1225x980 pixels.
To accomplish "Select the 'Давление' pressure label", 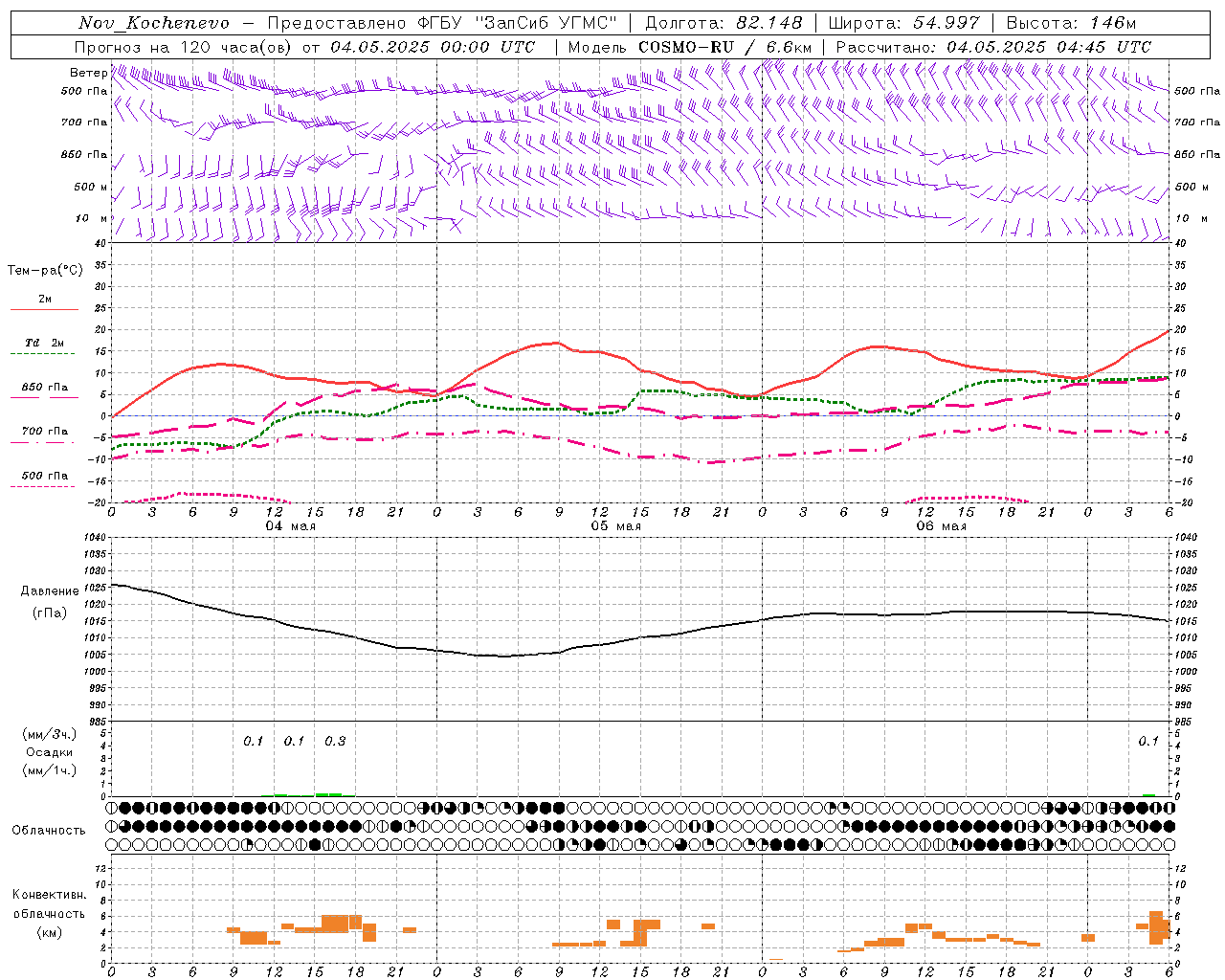I will [x=49, y=591].
